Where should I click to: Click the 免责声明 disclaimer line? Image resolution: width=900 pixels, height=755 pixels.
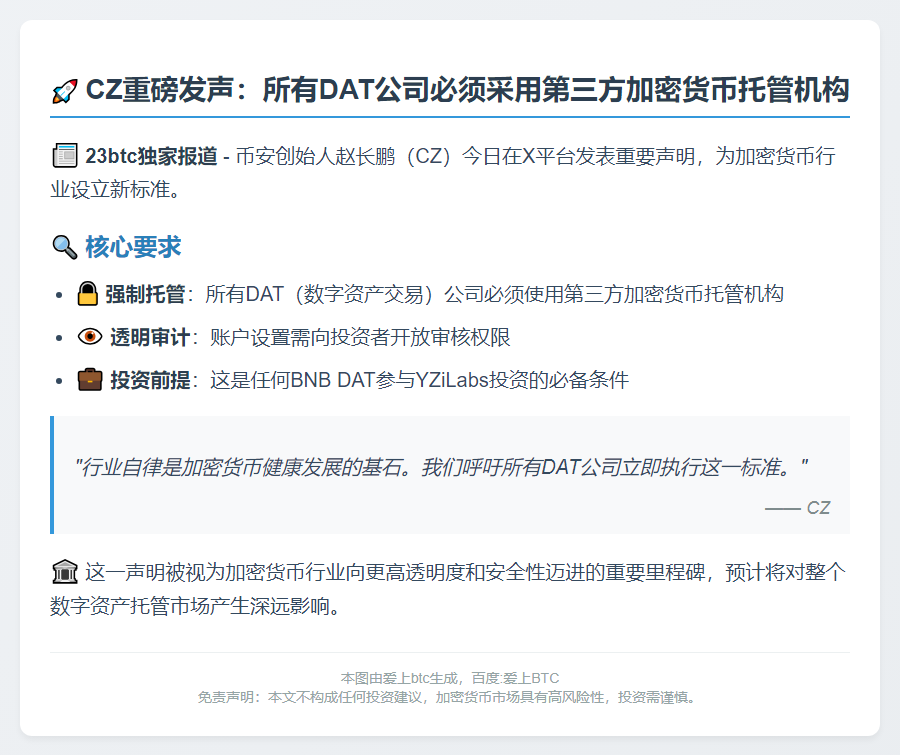tap(449, 697)
